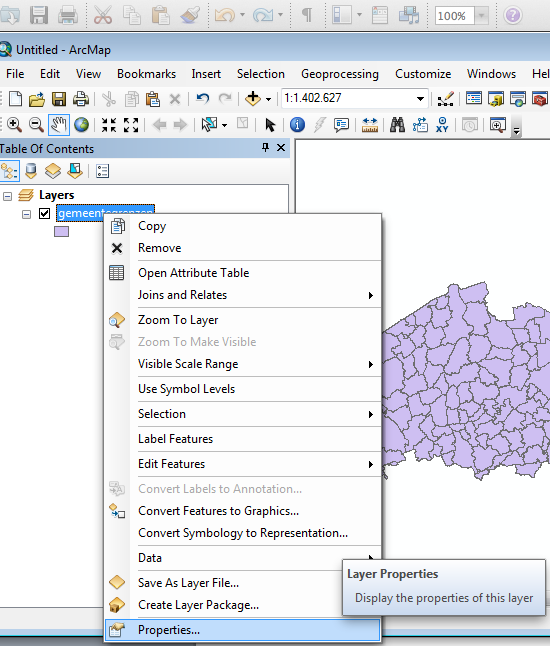Open the Bookmarks menu
The height and width of the screenshot is (646, 550).
click(x=146, y=74)
